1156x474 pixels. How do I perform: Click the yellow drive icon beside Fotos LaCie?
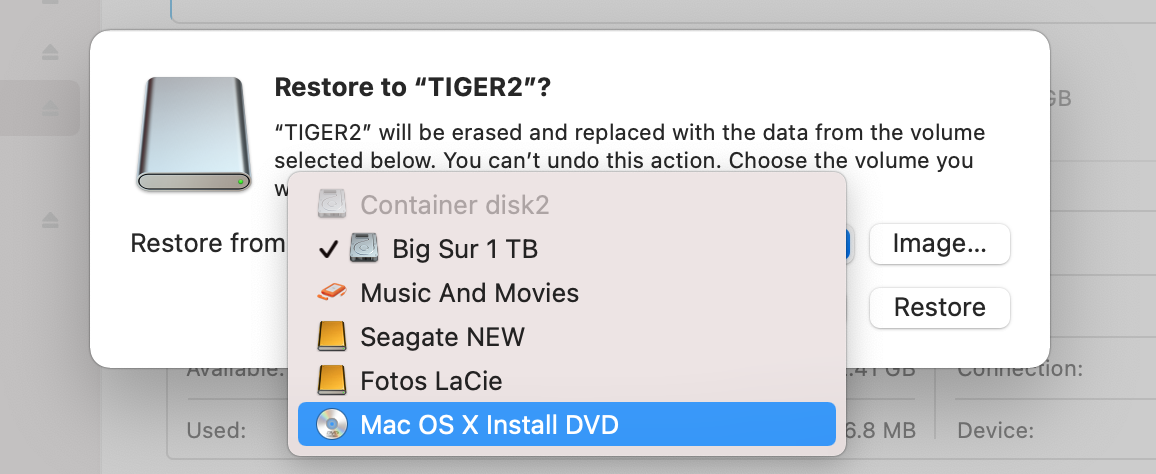point(332,380)
